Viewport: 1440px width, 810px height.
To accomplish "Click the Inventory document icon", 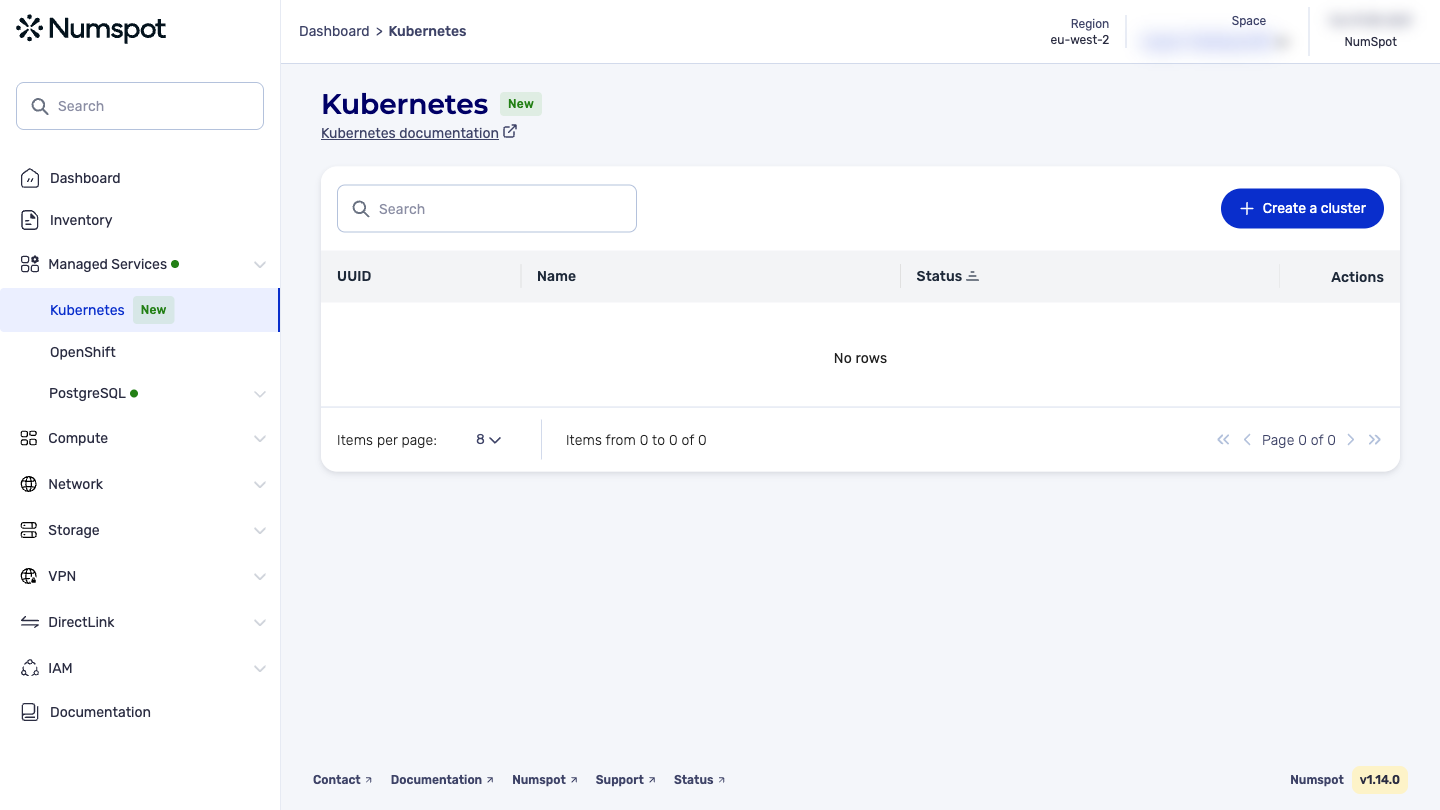I will pyautogui.click(x=30, y=220).
